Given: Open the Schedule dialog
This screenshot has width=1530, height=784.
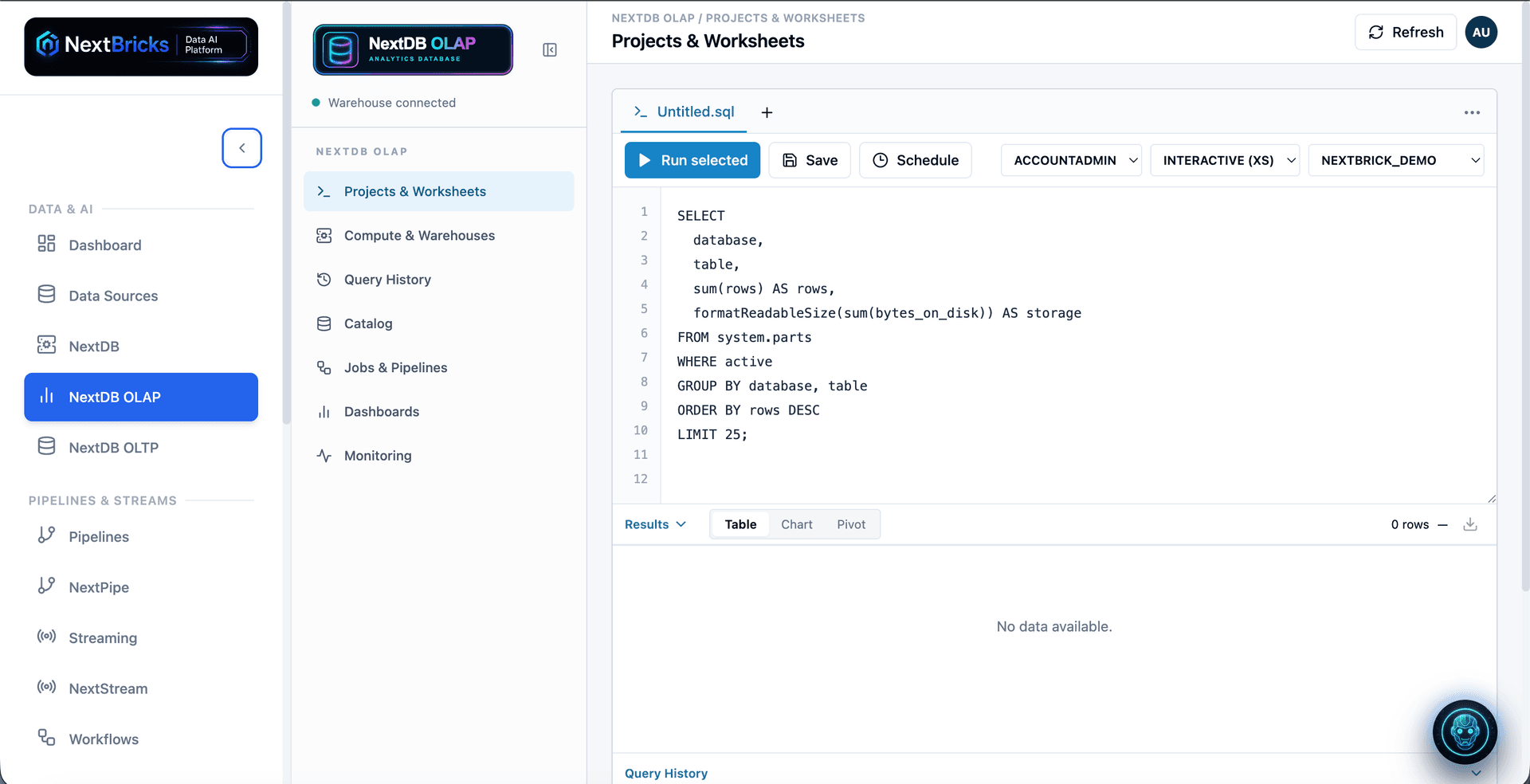Looking at the screenshot, I should pyautogui.click(x=916, y=160).
